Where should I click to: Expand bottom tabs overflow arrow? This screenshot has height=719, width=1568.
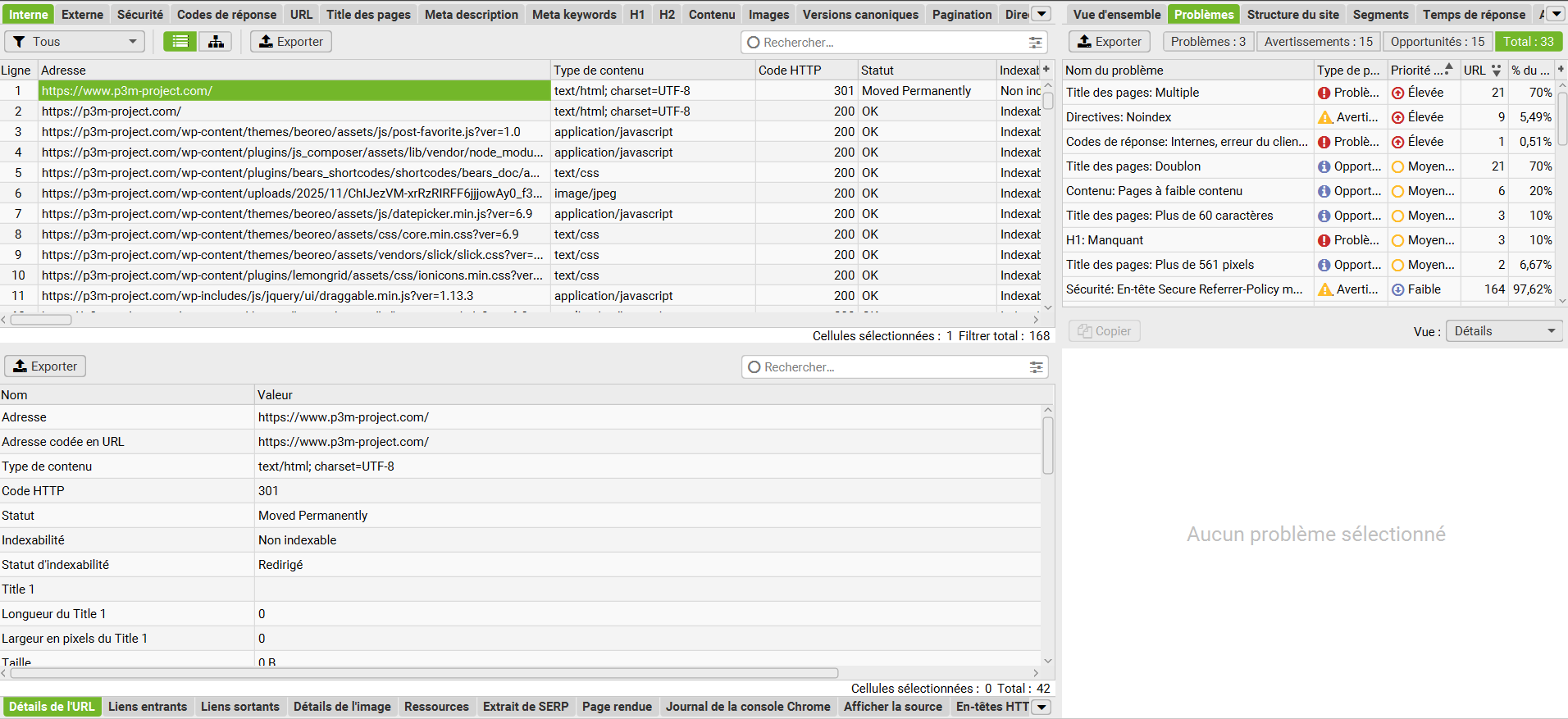[1041, 707]
